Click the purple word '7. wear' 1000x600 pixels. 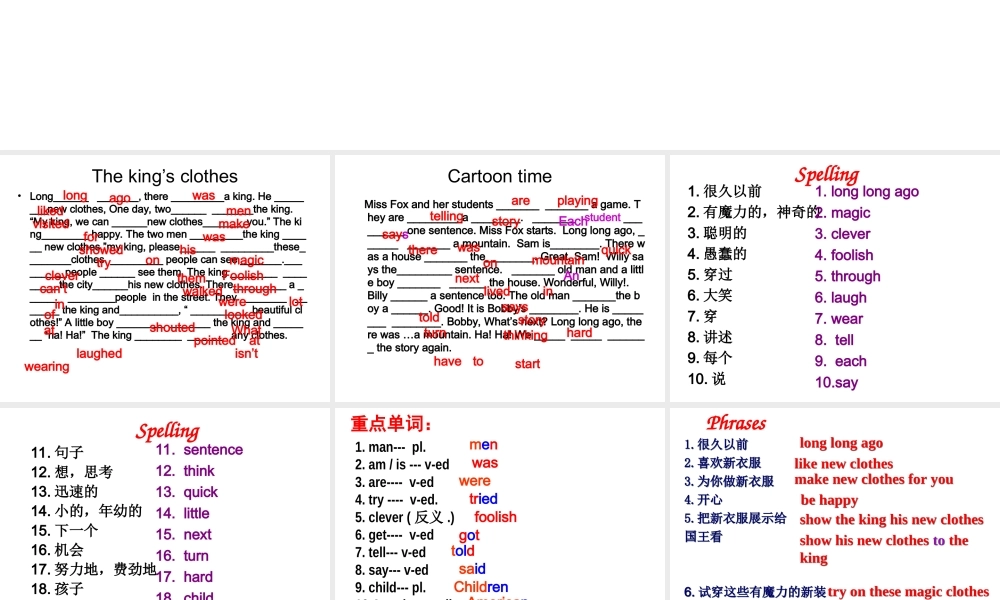coord(839,319)
